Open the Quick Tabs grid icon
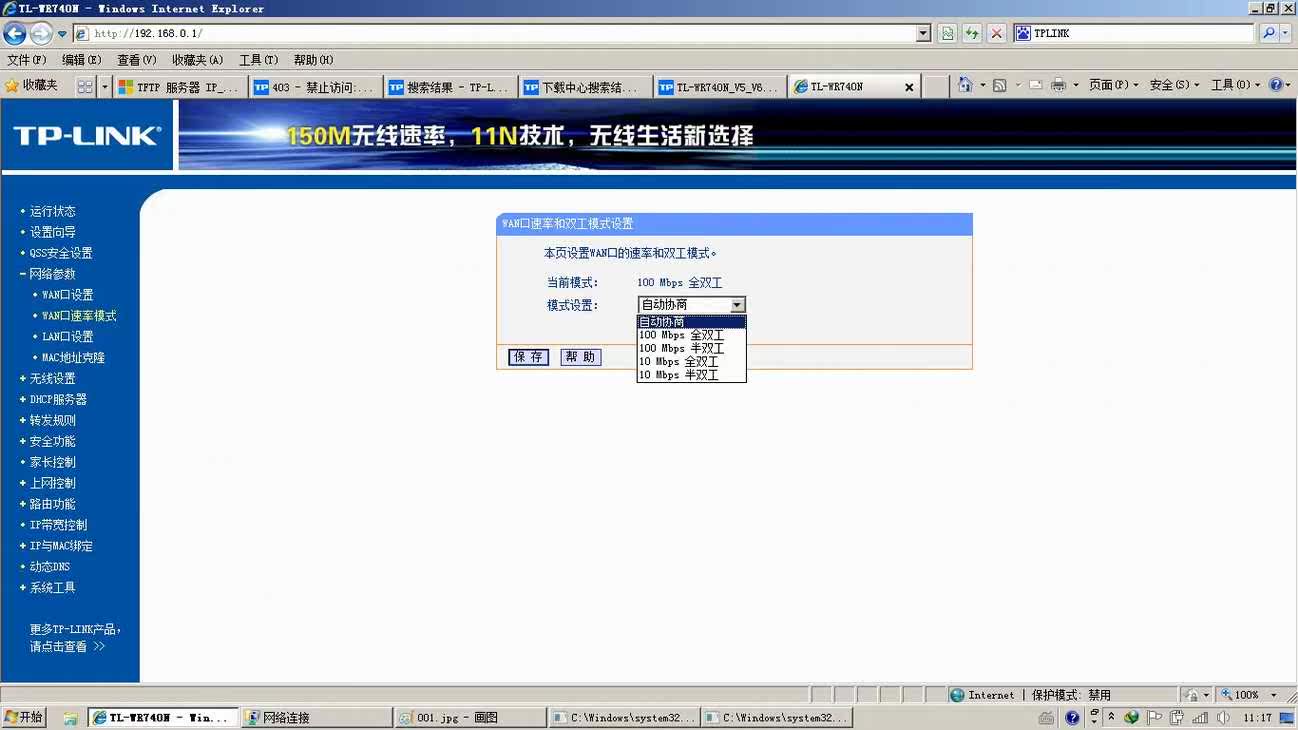1298x730 pixels. [85, 87]
